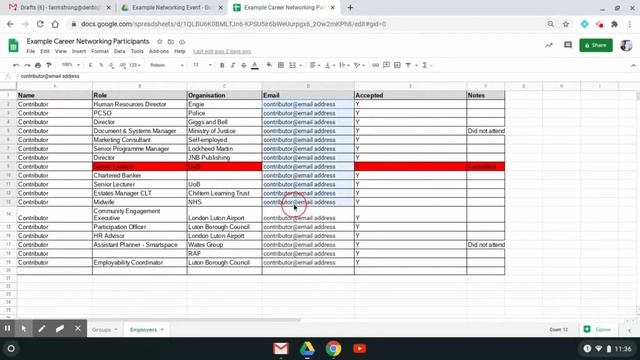Click the Share button

click(596, 45)
